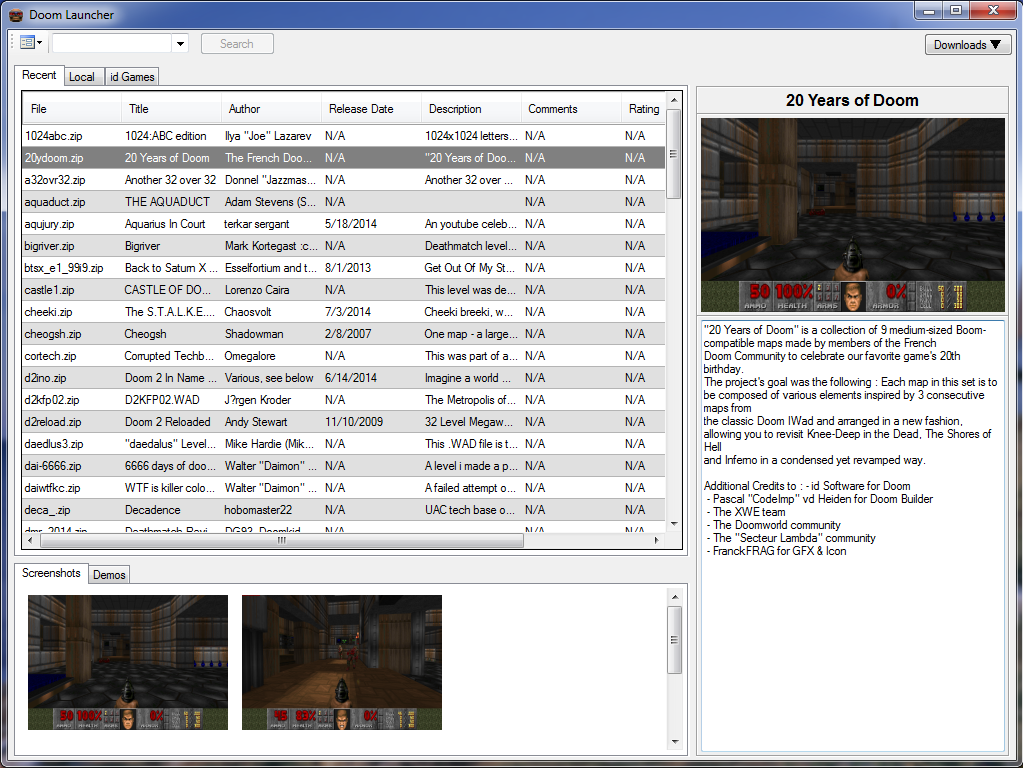Sort by the Release Date column header
1023x769 pixels.
tap(371, 109)
